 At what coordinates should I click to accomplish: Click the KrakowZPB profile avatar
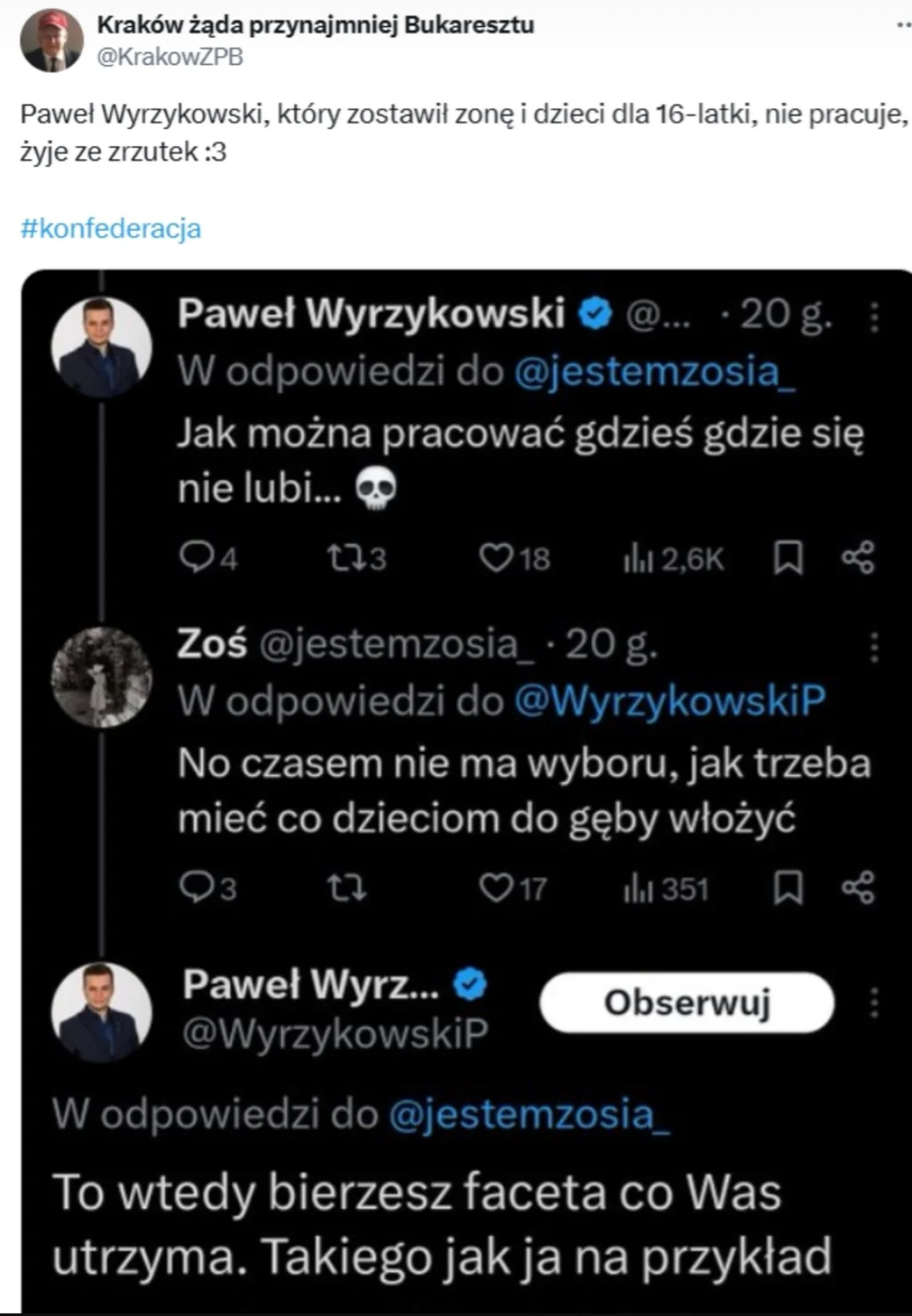point(51,41)
